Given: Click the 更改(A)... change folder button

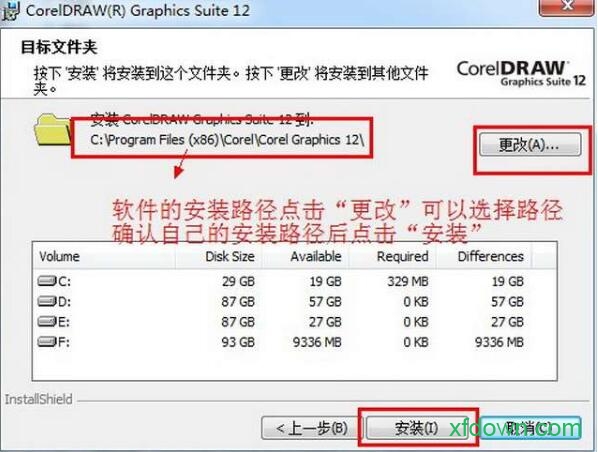Looking at the screenshot, I should coord(530,144).
